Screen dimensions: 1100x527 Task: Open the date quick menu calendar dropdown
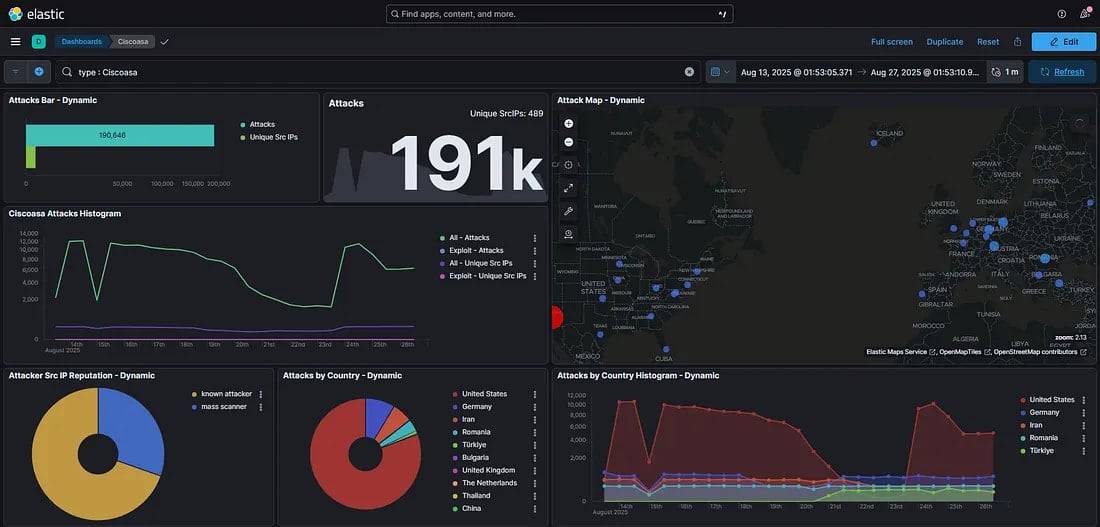719,72
